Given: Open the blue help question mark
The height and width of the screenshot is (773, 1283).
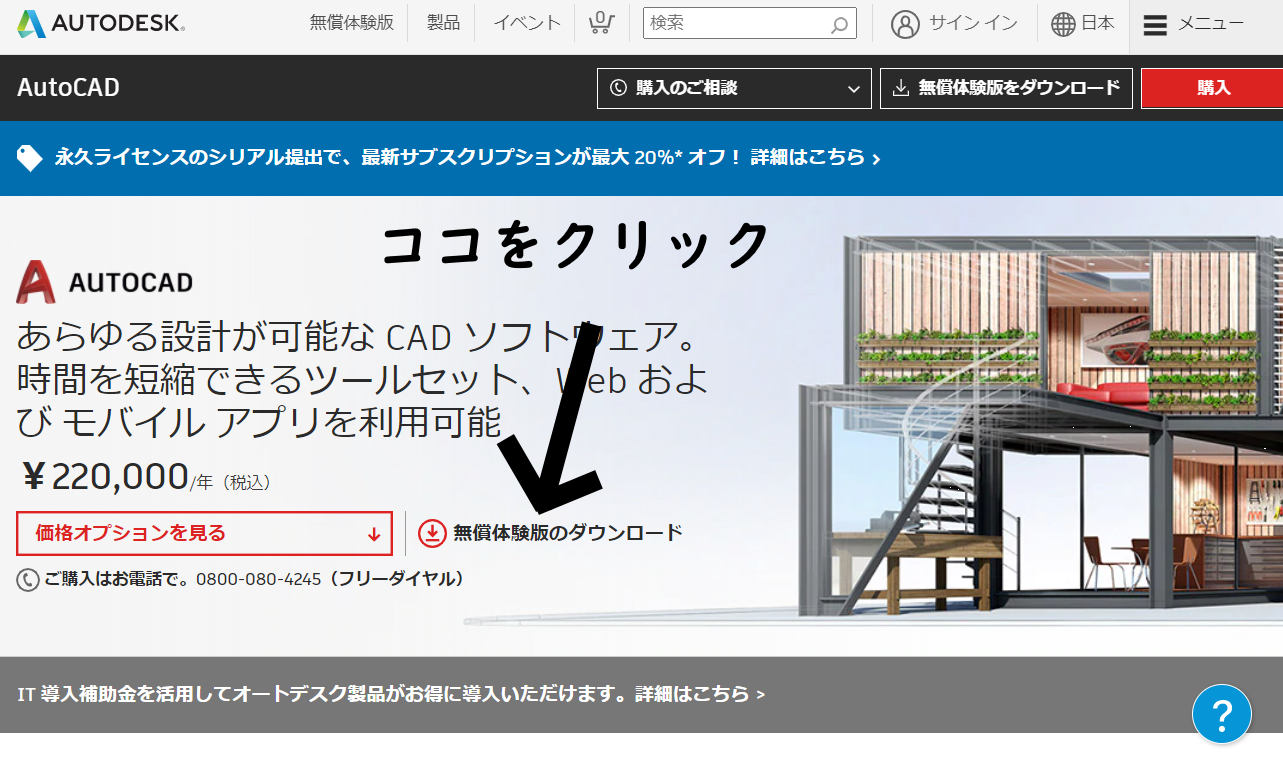Looking at the screenshot, I should (x=1222, y=713).
